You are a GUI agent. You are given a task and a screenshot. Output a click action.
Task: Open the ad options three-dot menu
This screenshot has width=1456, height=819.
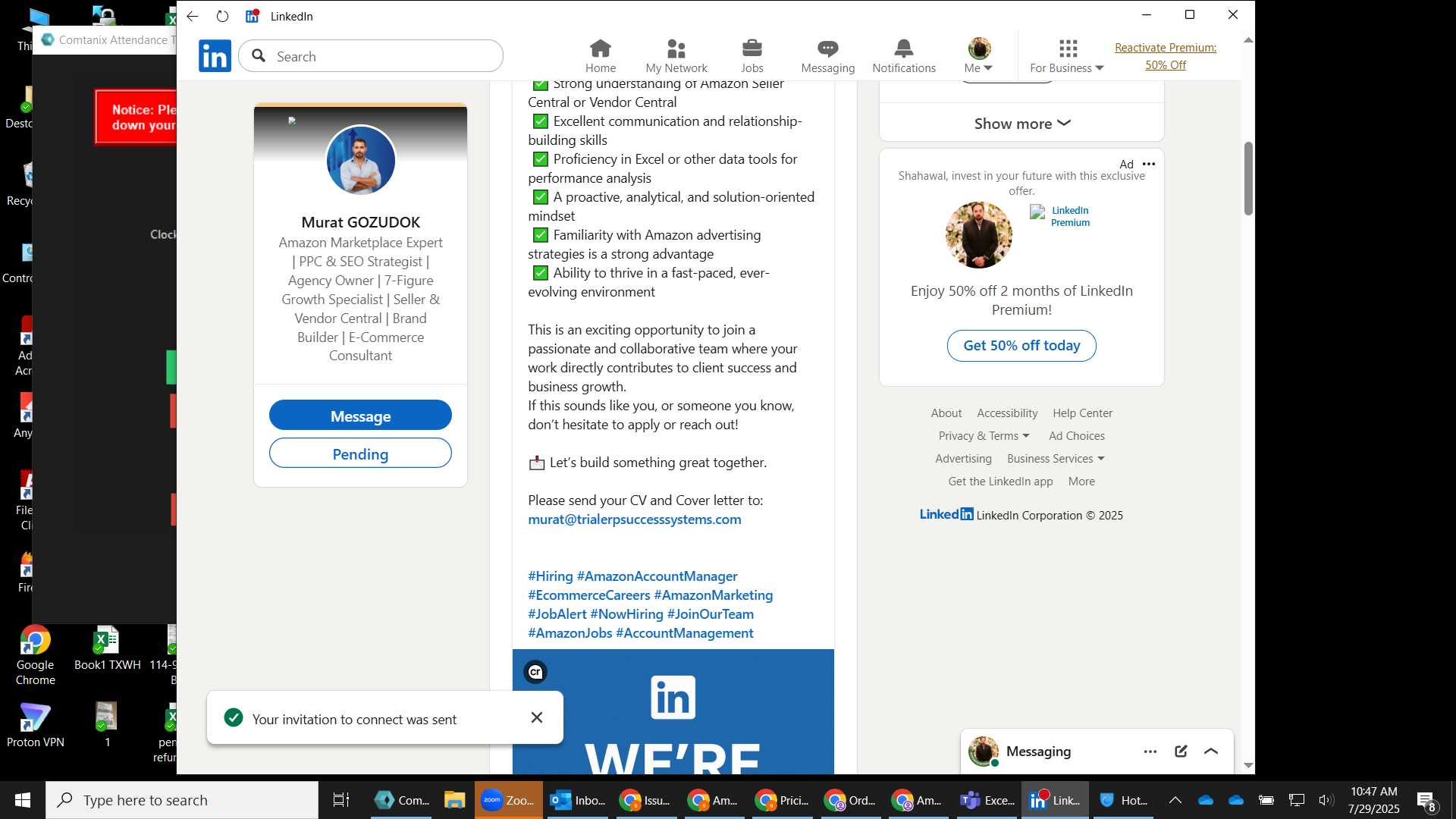coord(1149,164)
